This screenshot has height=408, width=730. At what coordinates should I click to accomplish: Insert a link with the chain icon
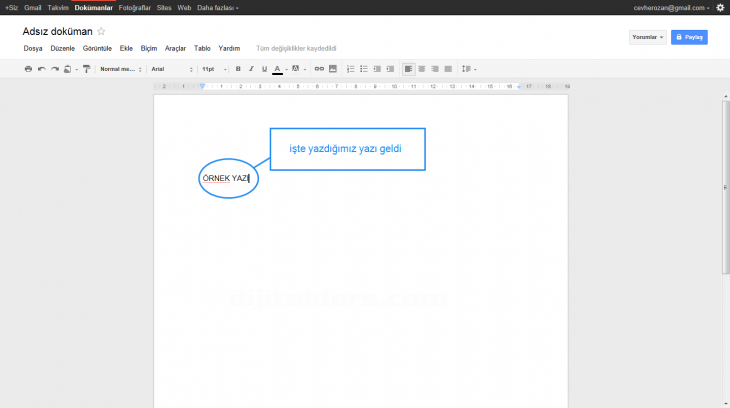(x=320, y=69)
